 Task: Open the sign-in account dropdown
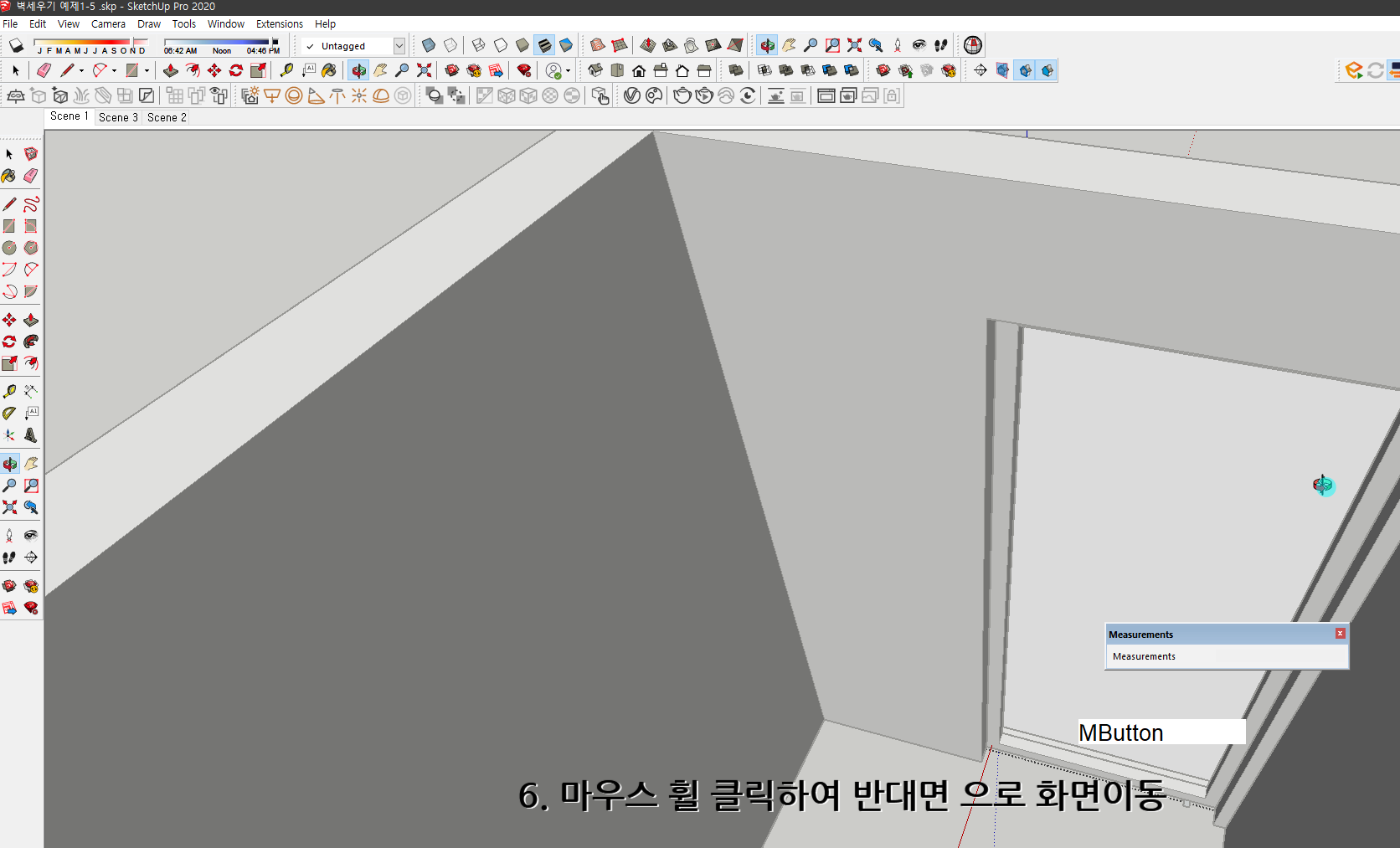click(x=566, y=70)
